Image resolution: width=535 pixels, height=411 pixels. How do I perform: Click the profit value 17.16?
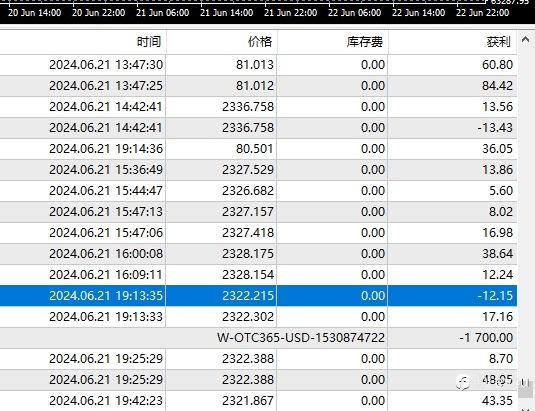pos(497,317)
